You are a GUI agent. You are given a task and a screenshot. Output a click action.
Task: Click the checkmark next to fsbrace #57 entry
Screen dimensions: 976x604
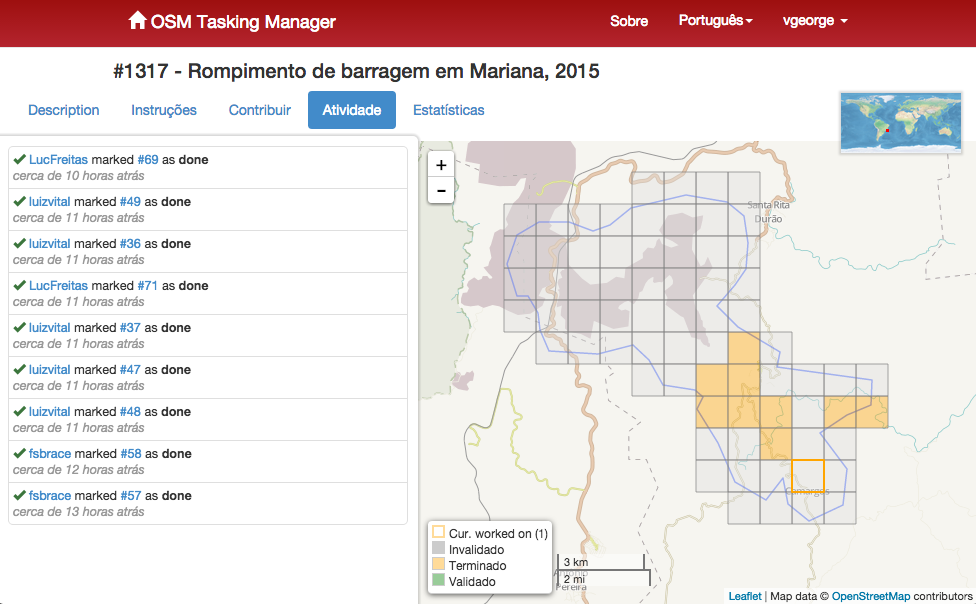coord(18,495)
